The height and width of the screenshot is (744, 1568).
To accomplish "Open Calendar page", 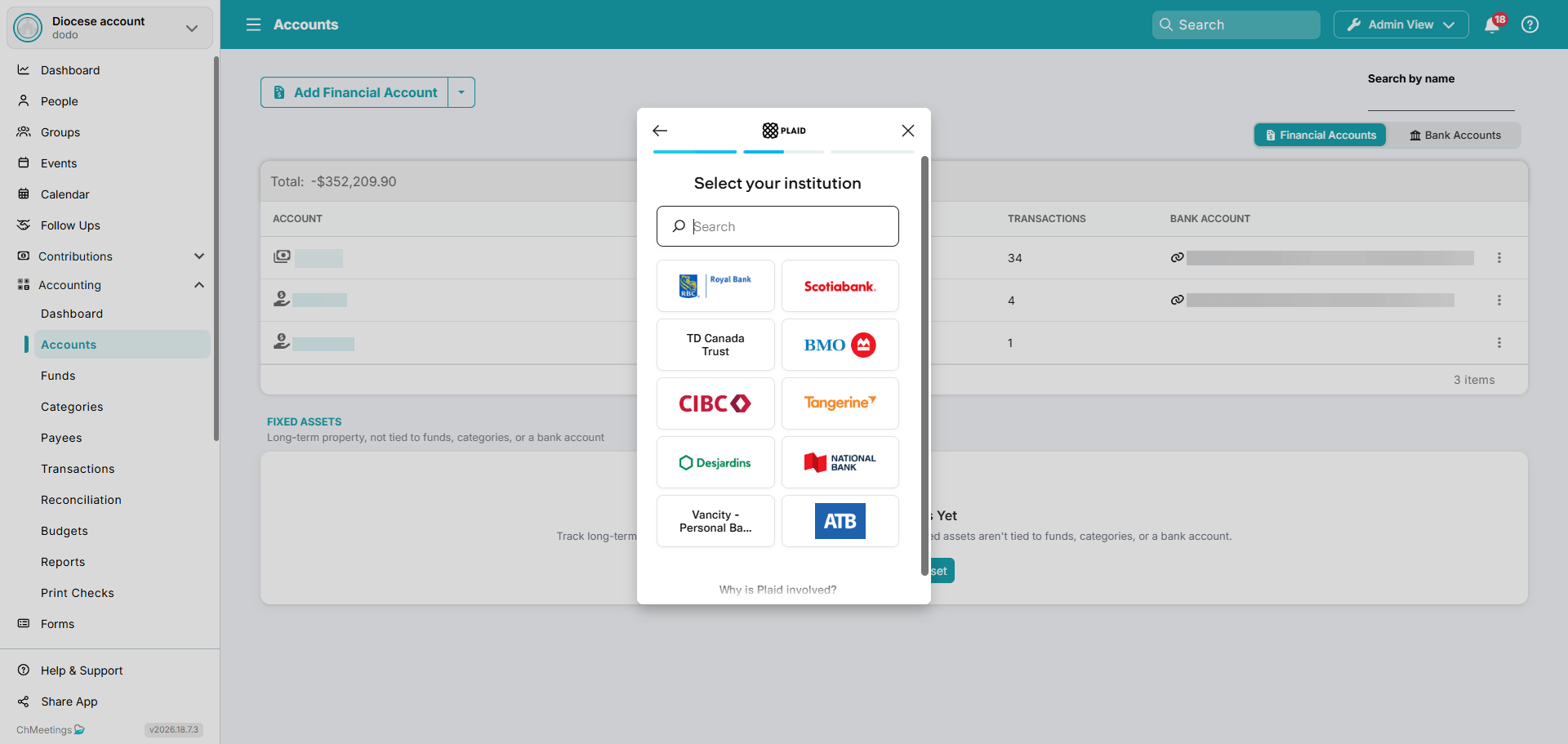I will pyautogui.click(x=65, y=194).
